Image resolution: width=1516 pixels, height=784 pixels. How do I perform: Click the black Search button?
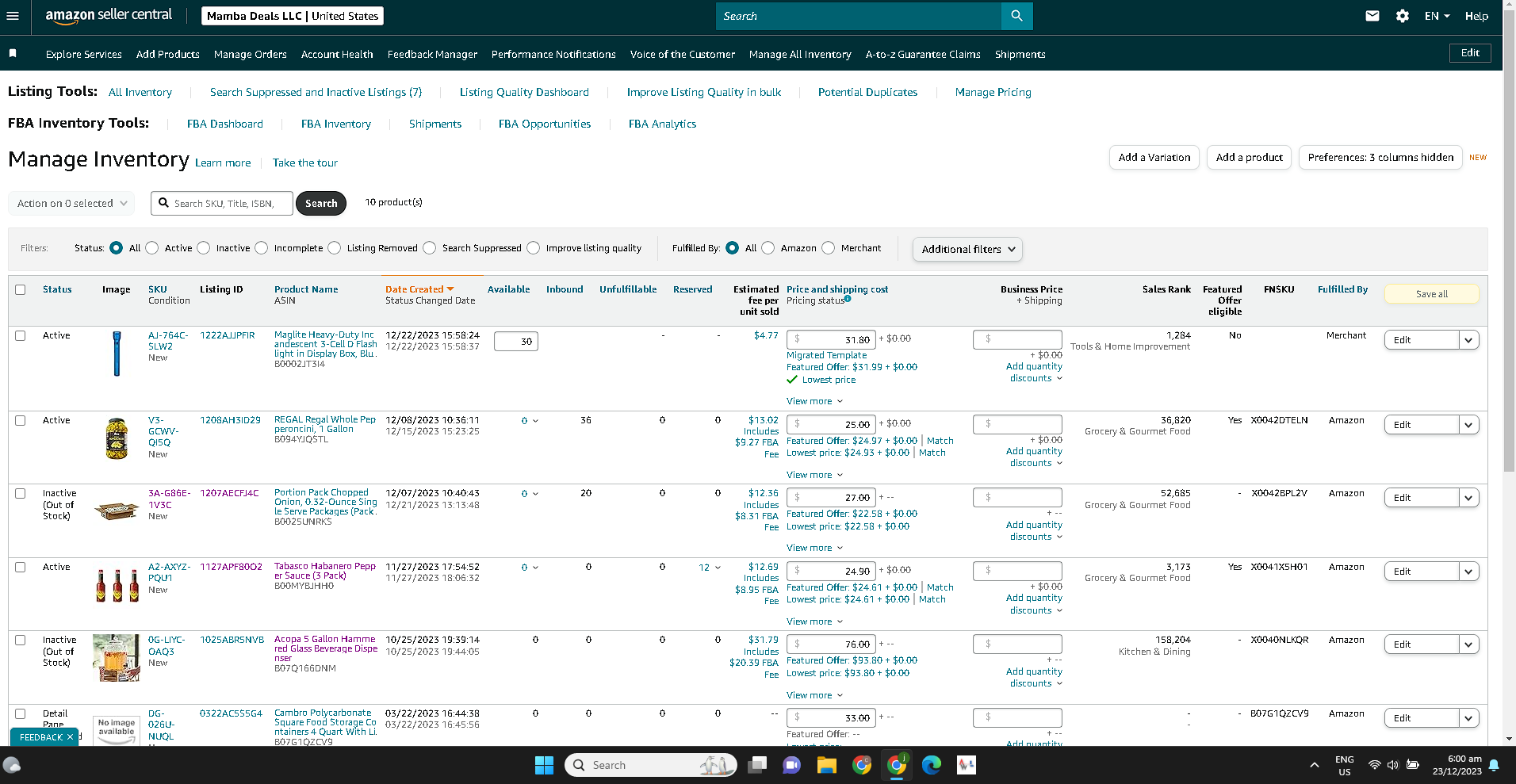tap(321, 203)
